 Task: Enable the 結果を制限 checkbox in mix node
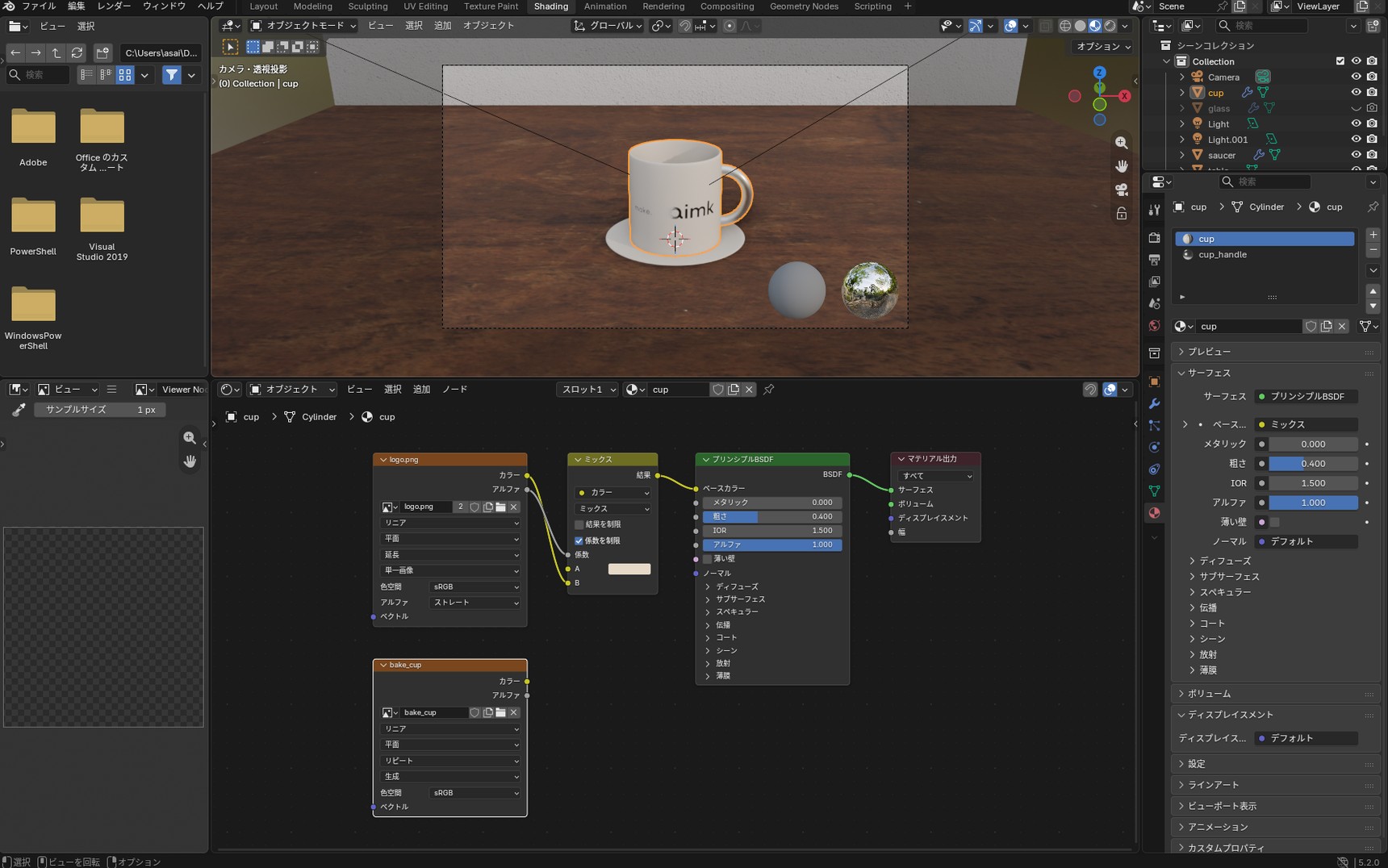click(x=579, y=524)
